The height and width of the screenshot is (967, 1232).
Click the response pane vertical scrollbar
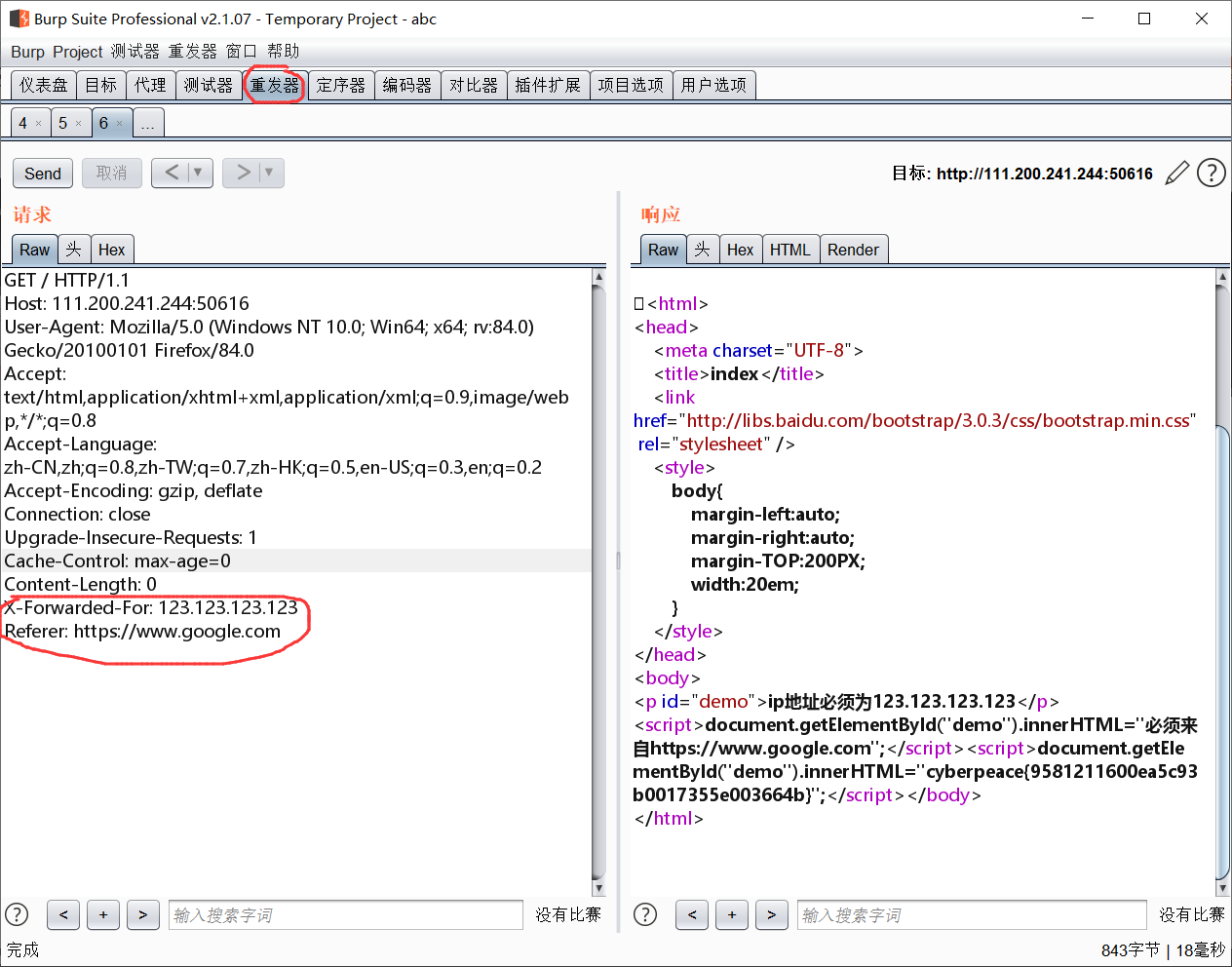1222,582
